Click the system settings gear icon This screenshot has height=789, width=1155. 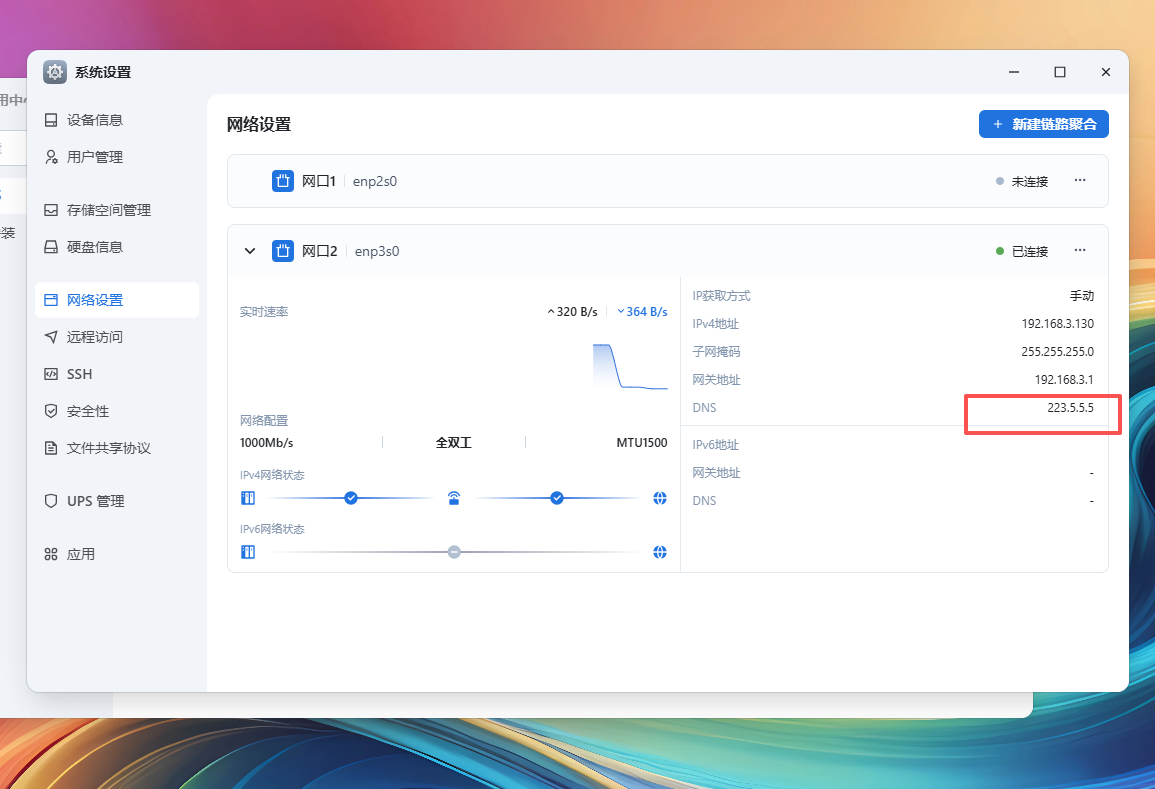pyautogui.click(x=55, y=72)
